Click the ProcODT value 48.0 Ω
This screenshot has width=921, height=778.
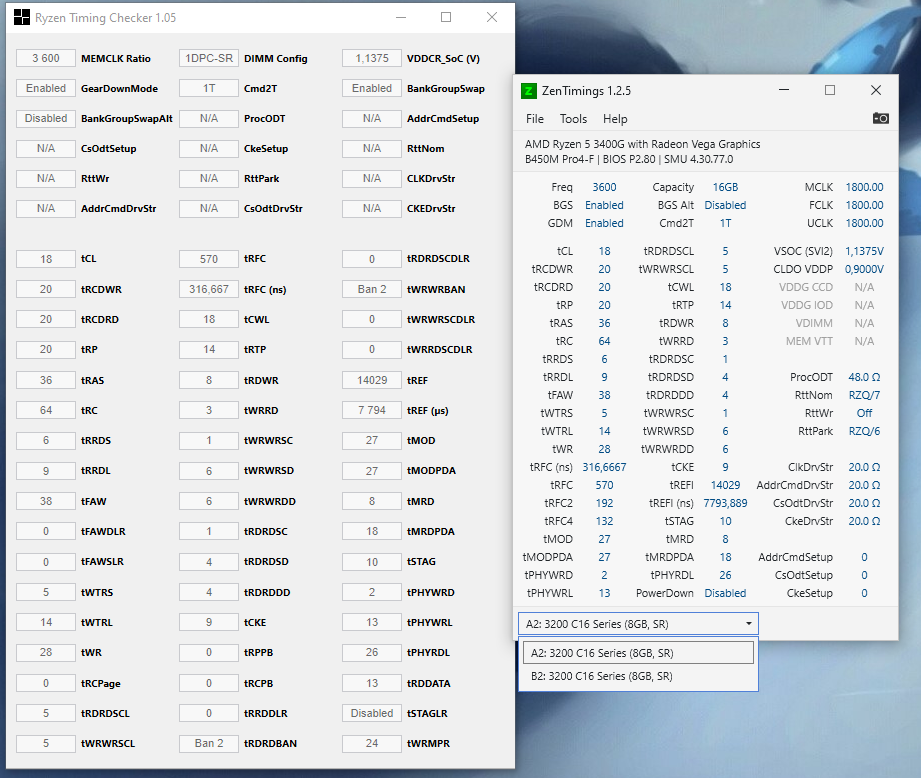point(864,377)
